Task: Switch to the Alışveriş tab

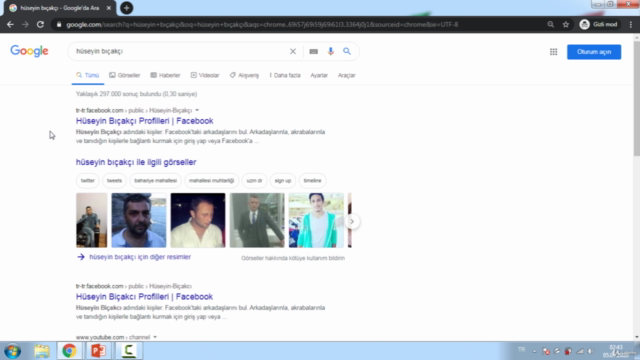Action: [x=244, y=76]
